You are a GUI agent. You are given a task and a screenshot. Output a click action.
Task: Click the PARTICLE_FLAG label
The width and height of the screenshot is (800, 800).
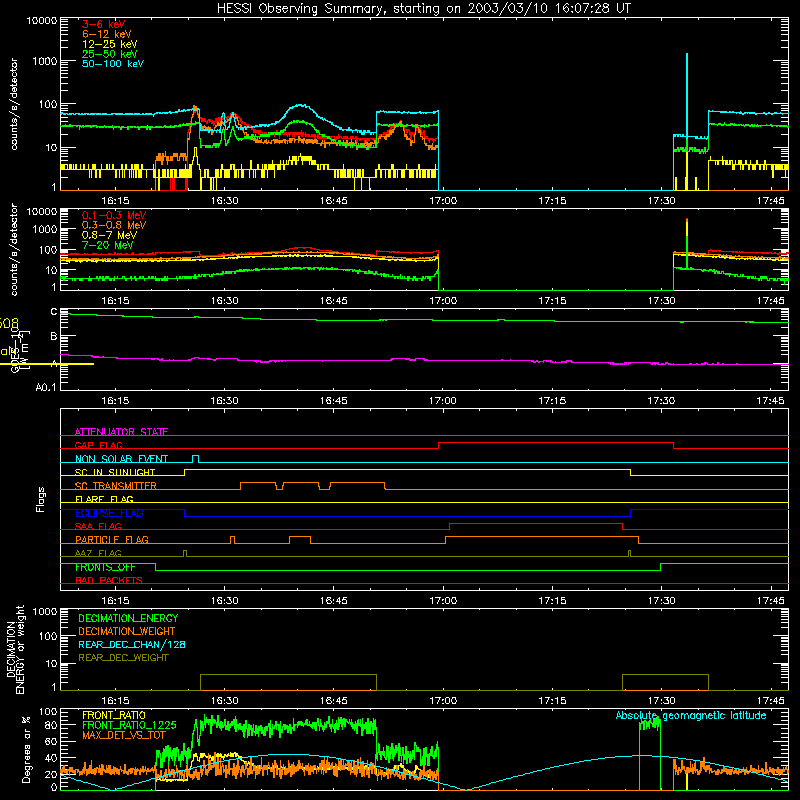point(112,539)
